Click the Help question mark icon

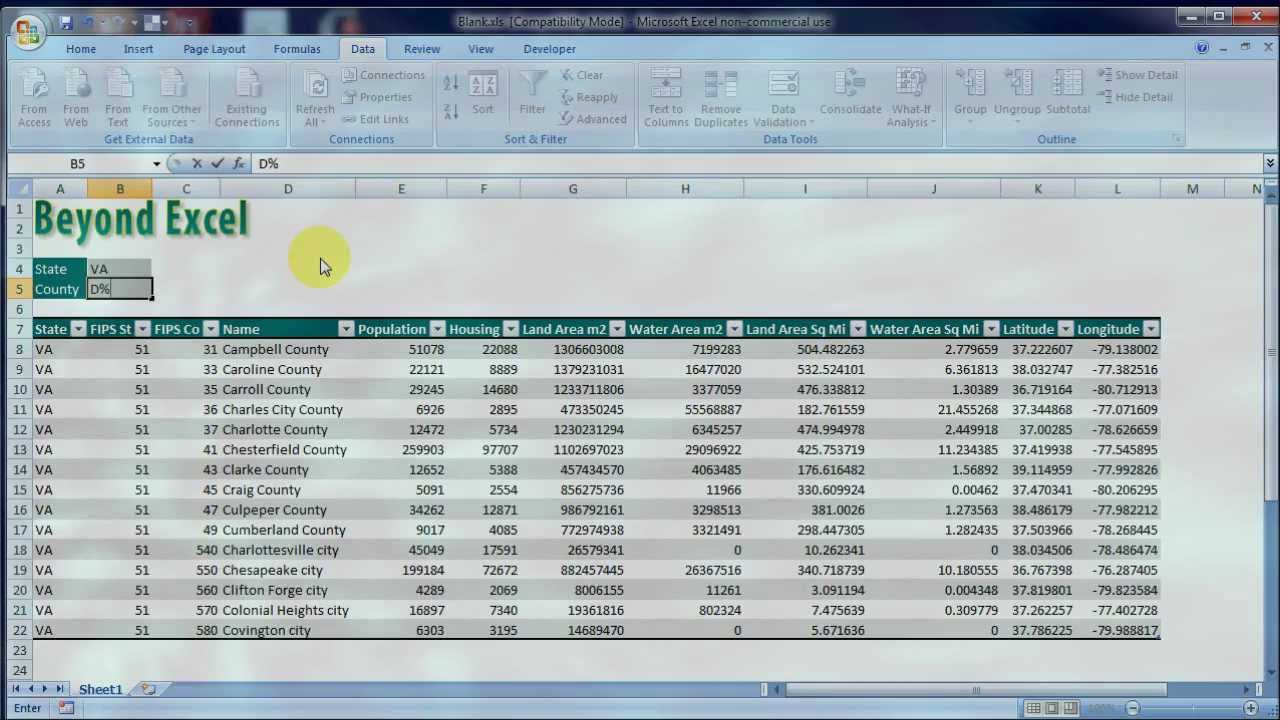[x=1202, y=48]
